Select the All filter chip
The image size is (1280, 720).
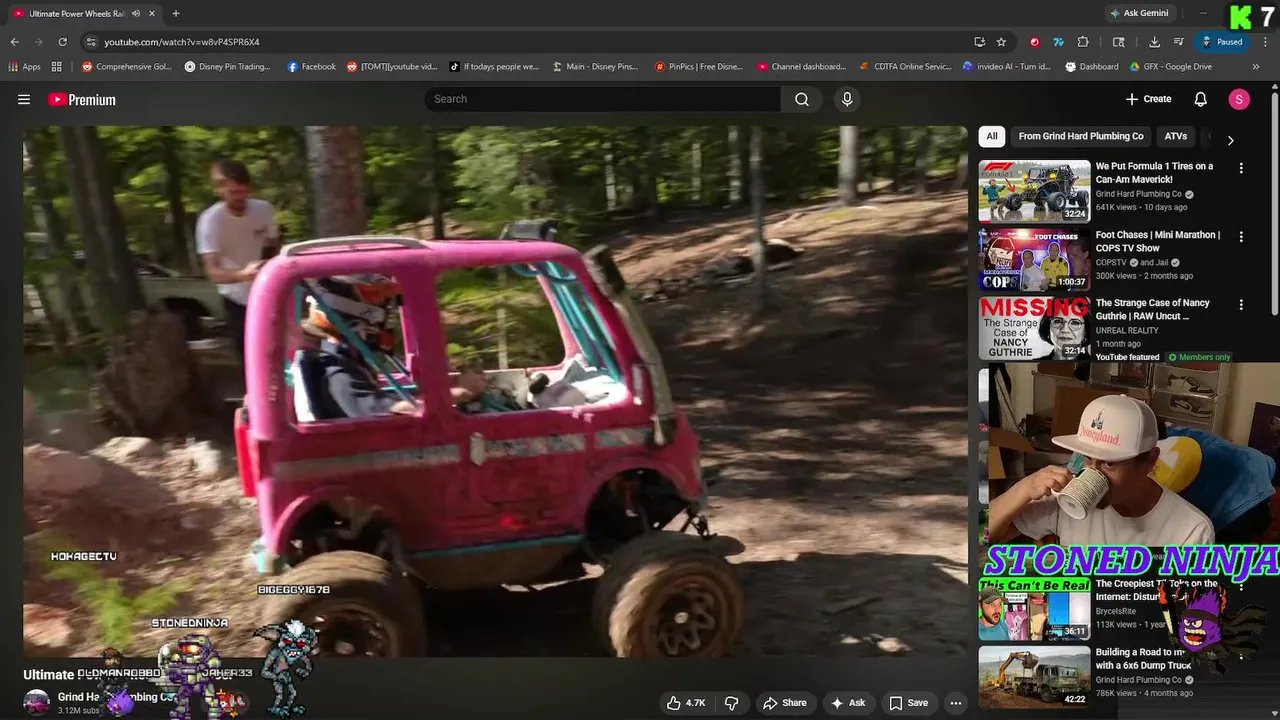991,136
